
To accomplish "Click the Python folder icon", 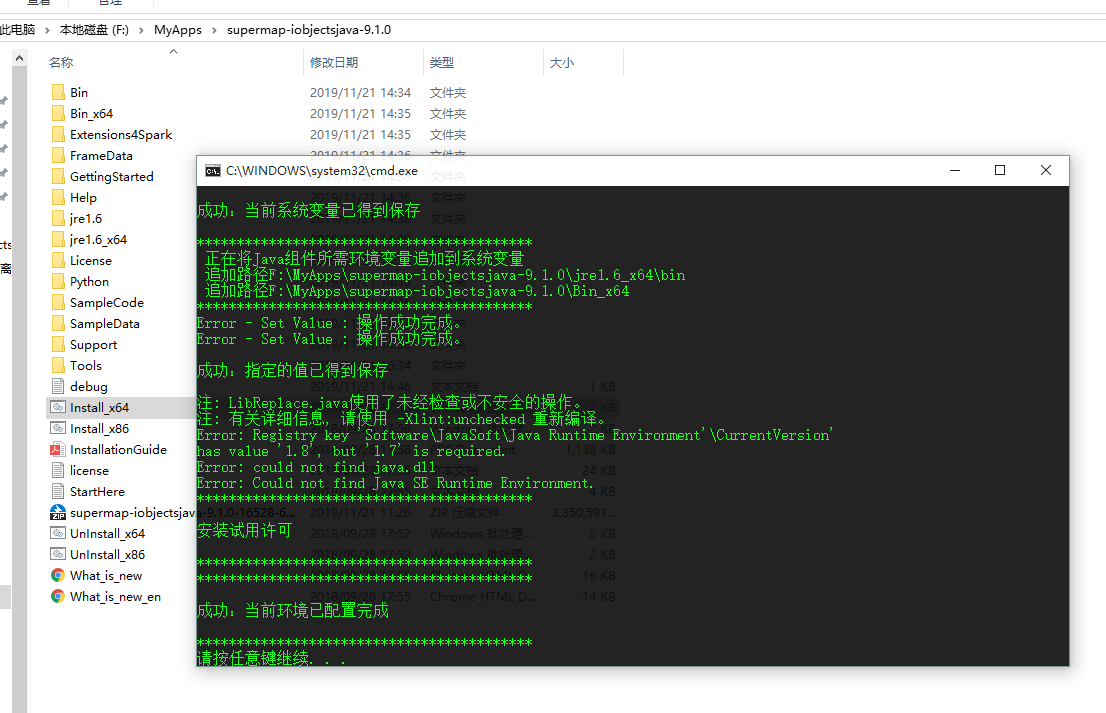I will point(58,281).
